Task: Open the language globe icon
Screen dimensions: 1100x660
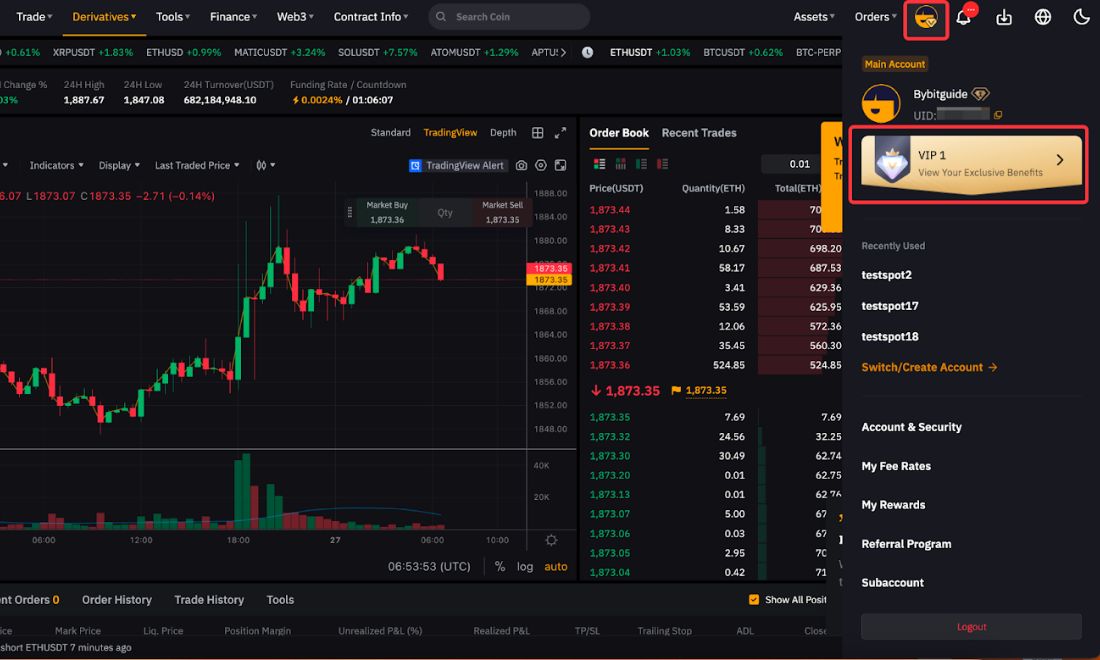Action: coord(1042,17)
